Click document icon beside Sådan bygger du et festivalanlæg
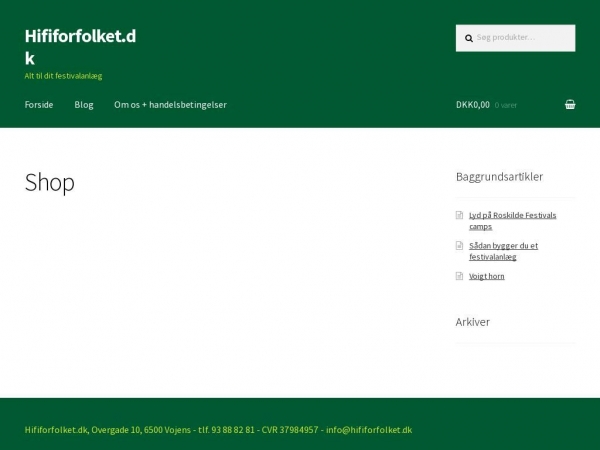Screen dimensions: 600x450 (x=459, y=245)
